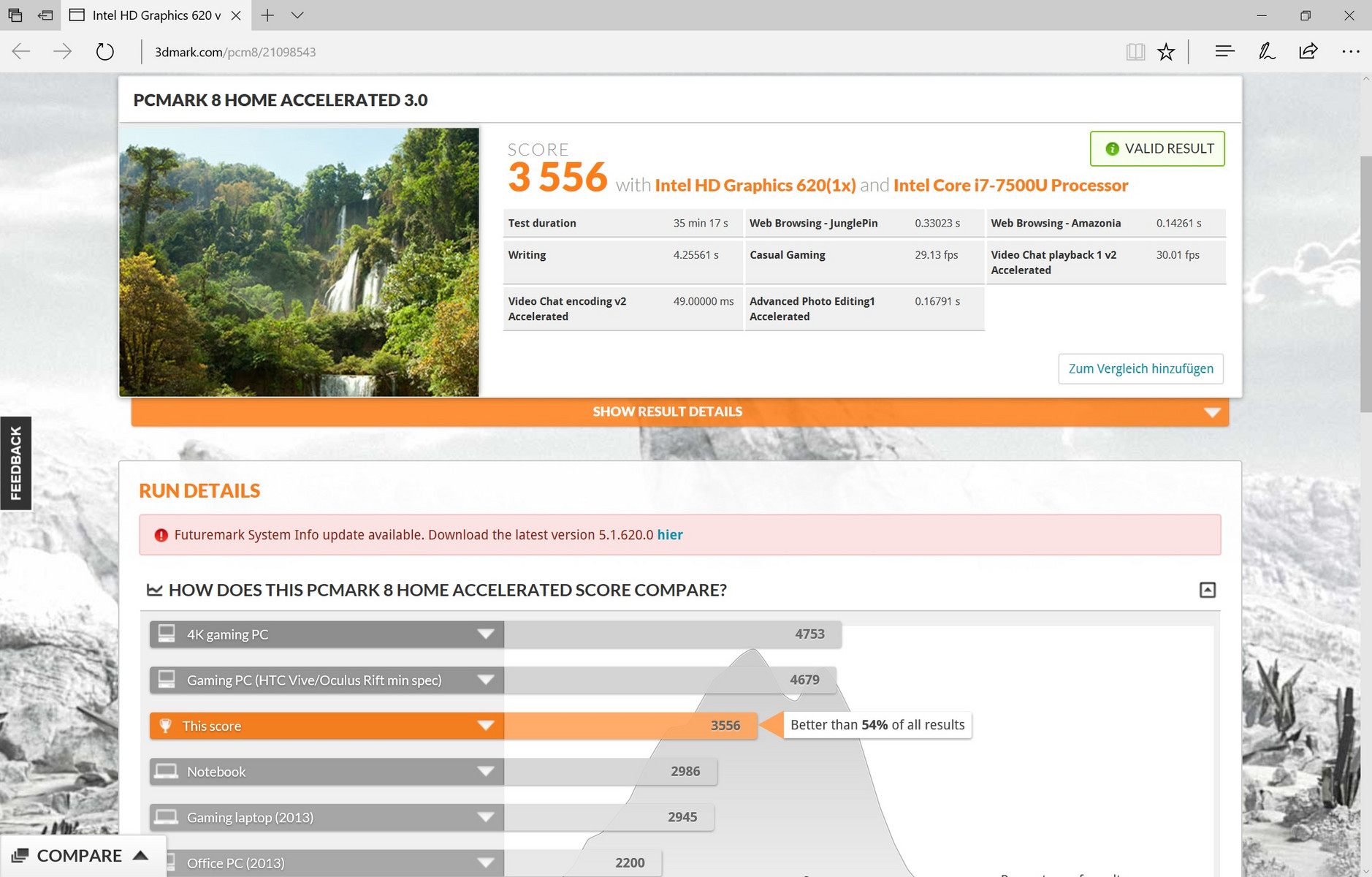Viewport: 1372px width, 877px height.
Task: Click the jungle waterfall benchmark thumbnail
Action: (299, 262)
